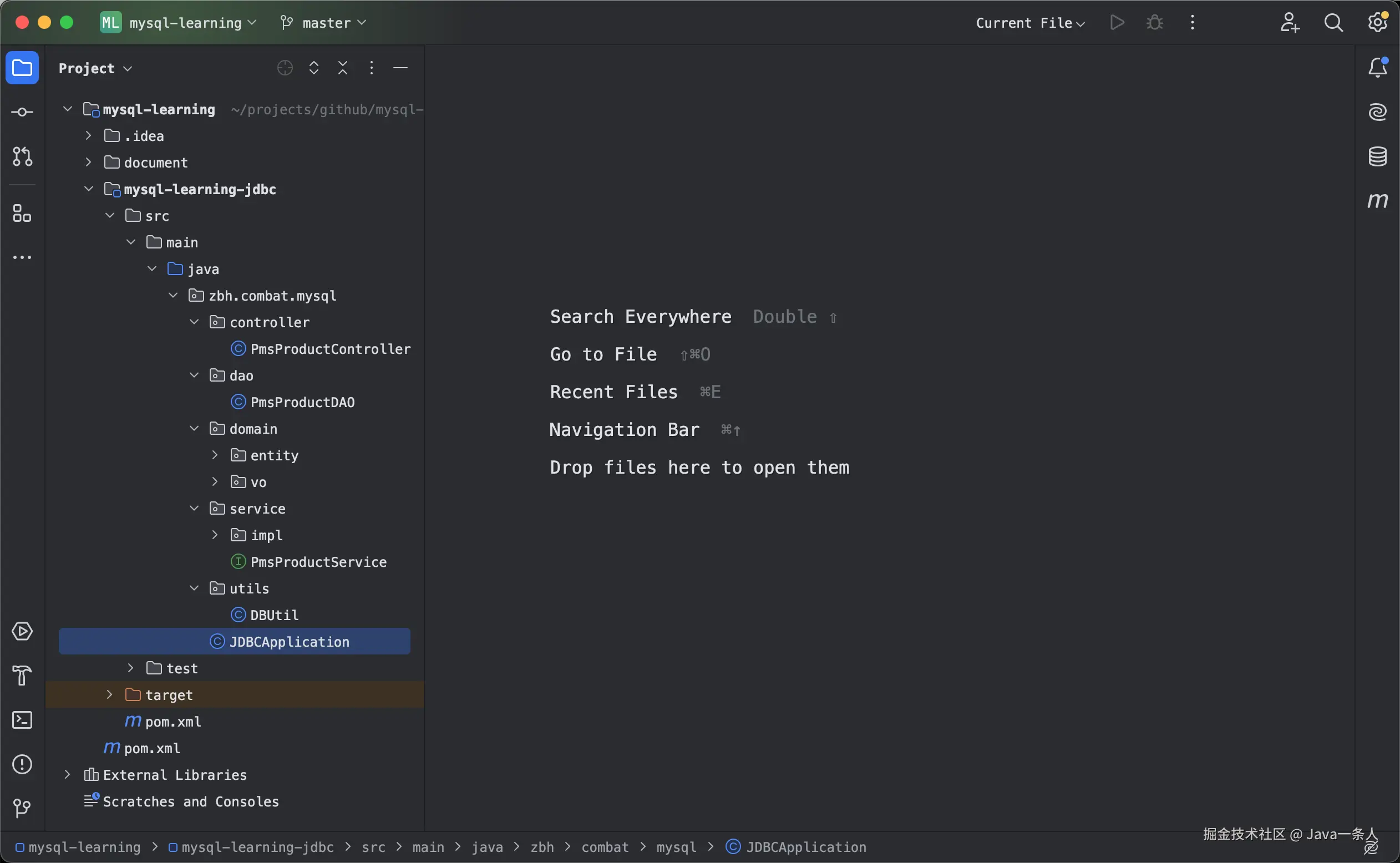
Task: Open Pull Requests tool window
Action: [x=22, y=156]
